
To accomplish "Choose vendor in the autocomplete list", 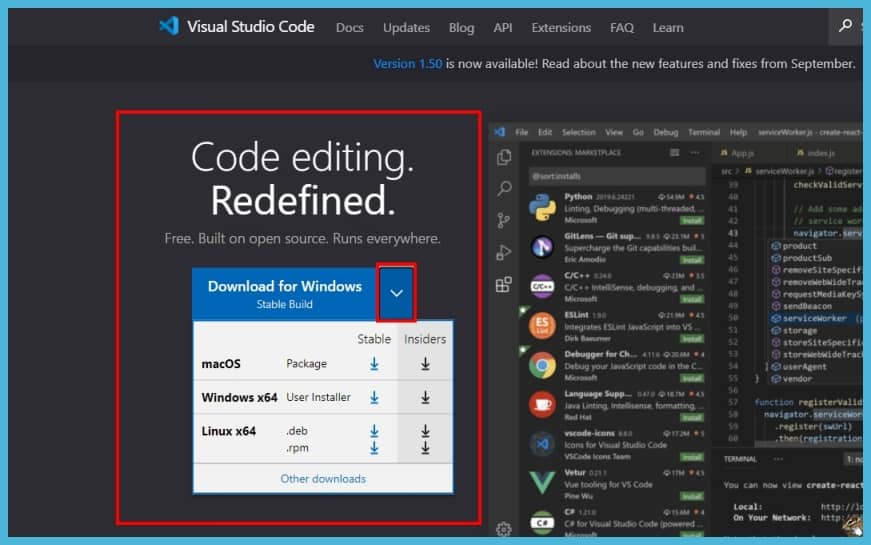I will click(x=797, y=379).
